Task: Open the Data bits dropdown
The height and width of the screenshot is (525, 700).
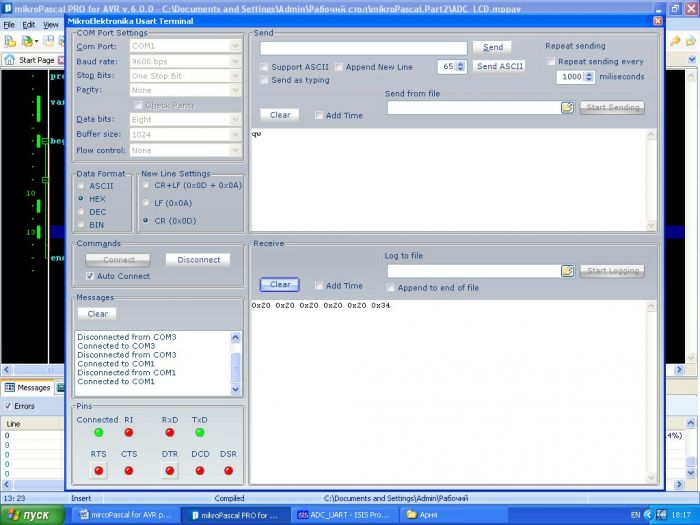Action: point(235,119)
